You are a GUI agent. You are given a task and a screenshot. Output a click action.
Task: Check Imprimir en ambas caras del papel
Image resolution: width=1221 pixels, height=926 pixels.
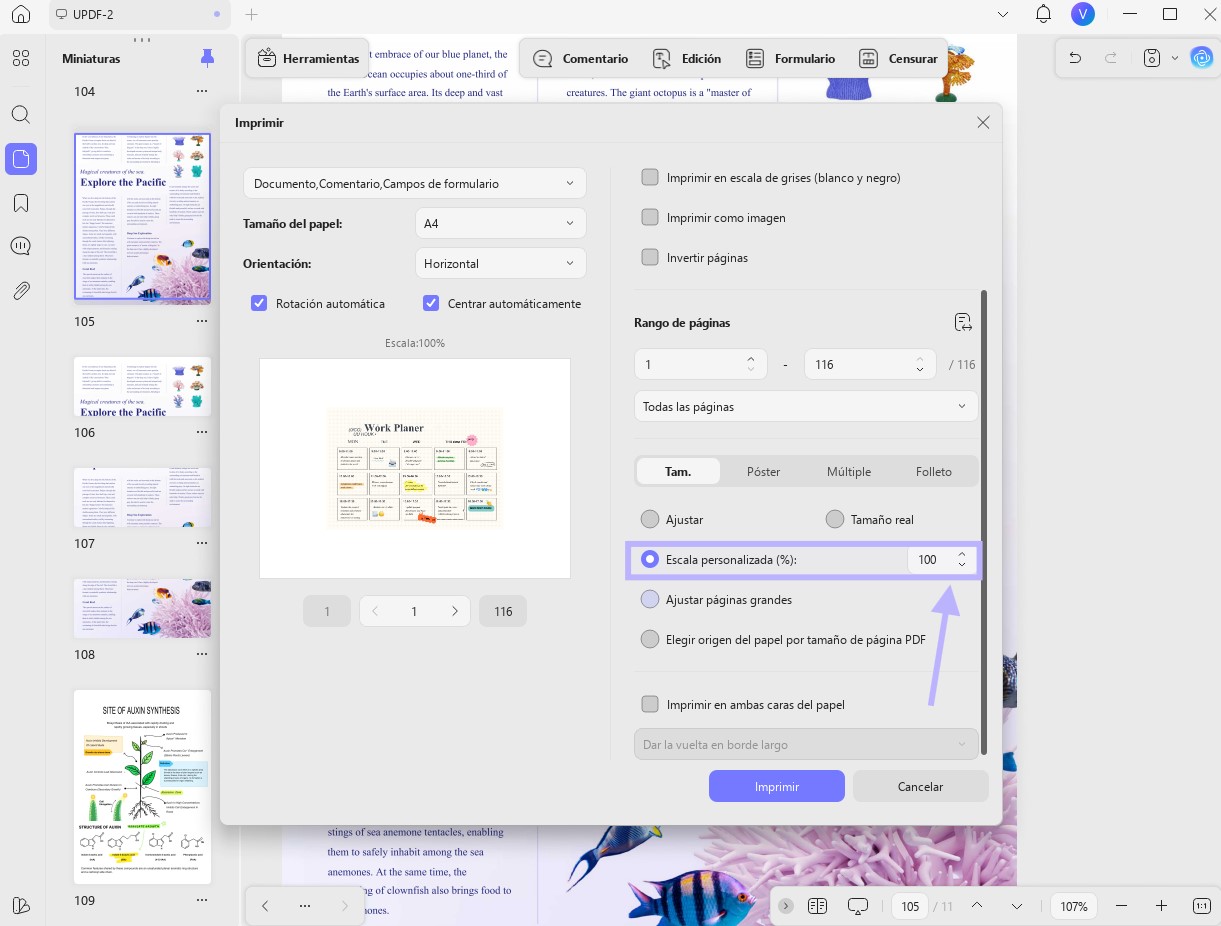[650, 704]
